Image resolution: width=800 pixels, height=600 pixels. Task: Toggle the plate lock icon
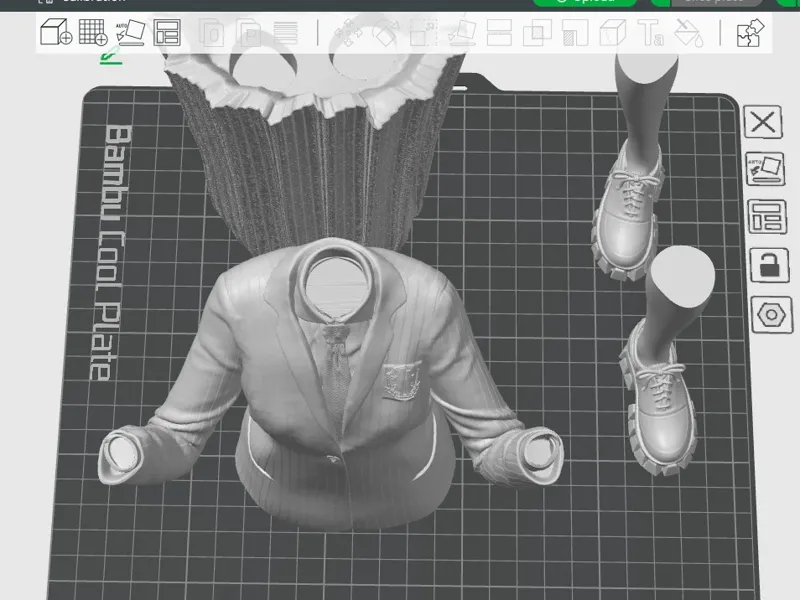pyautogui.click(x=769, y=265)
